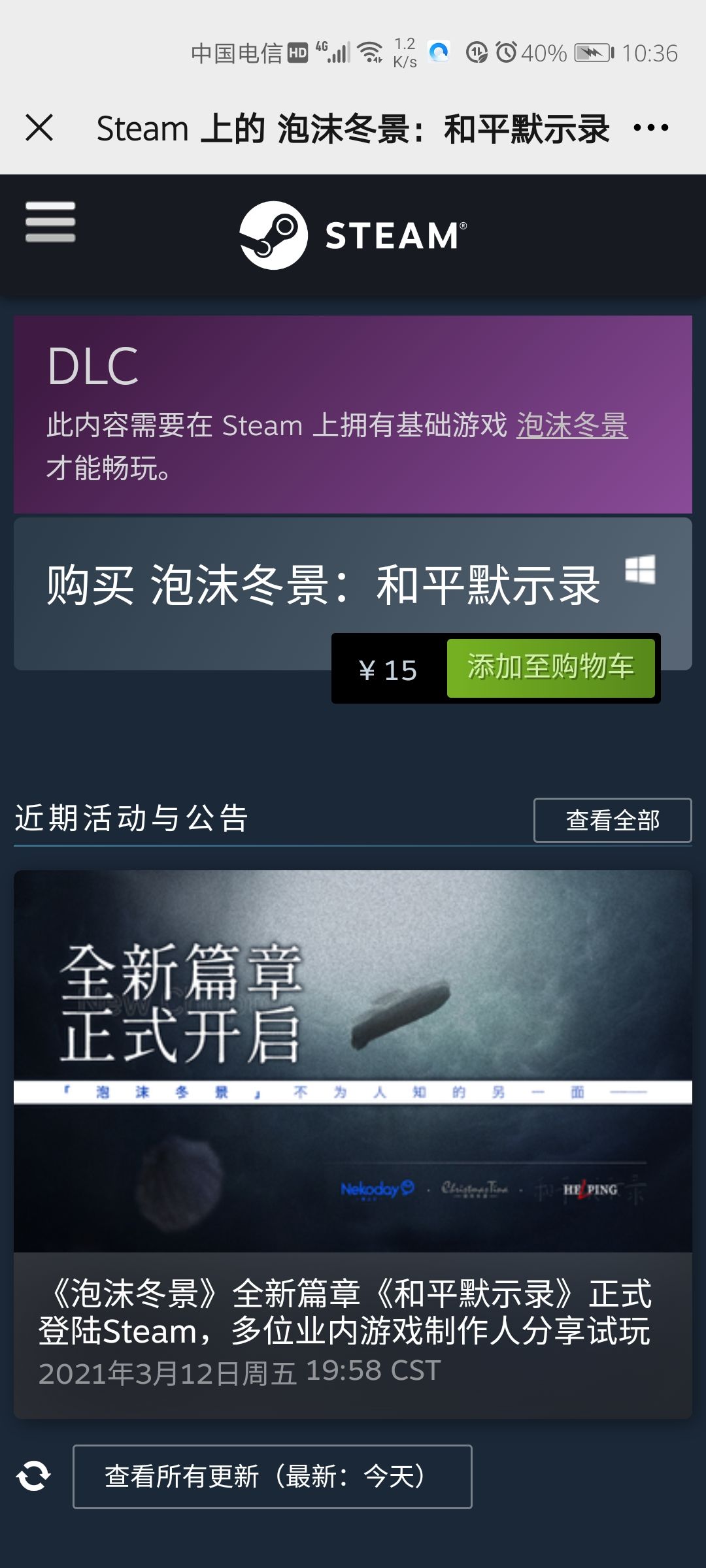Open the Steam hamburger menu
706x1568 pixels.
tap(50, 222)
